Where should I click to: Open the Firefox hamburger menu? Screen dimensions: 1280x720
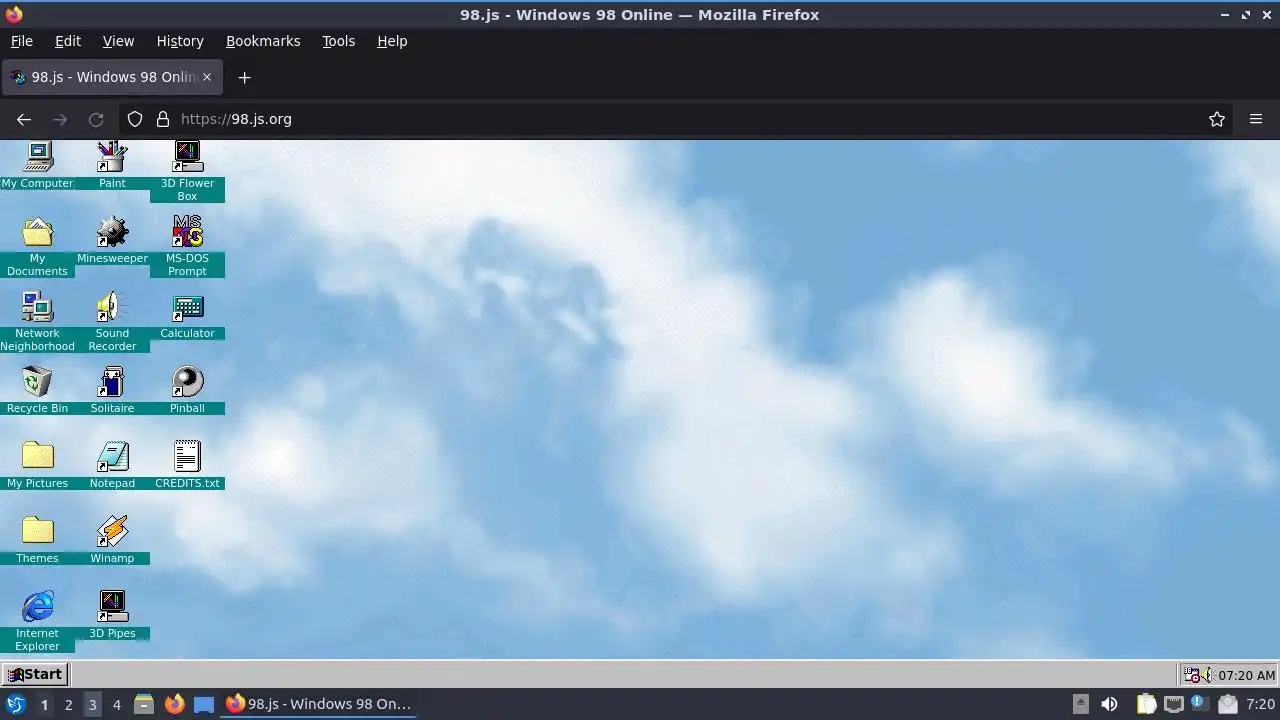1256,119
